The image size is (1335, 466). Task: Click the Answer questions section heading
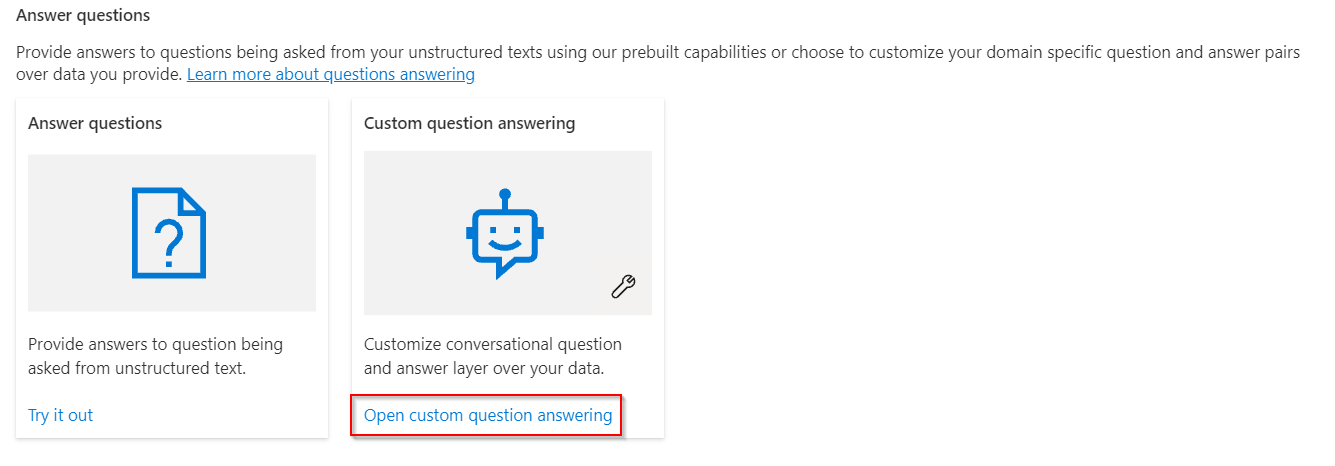pyautogui.click(x=83, y=16)
